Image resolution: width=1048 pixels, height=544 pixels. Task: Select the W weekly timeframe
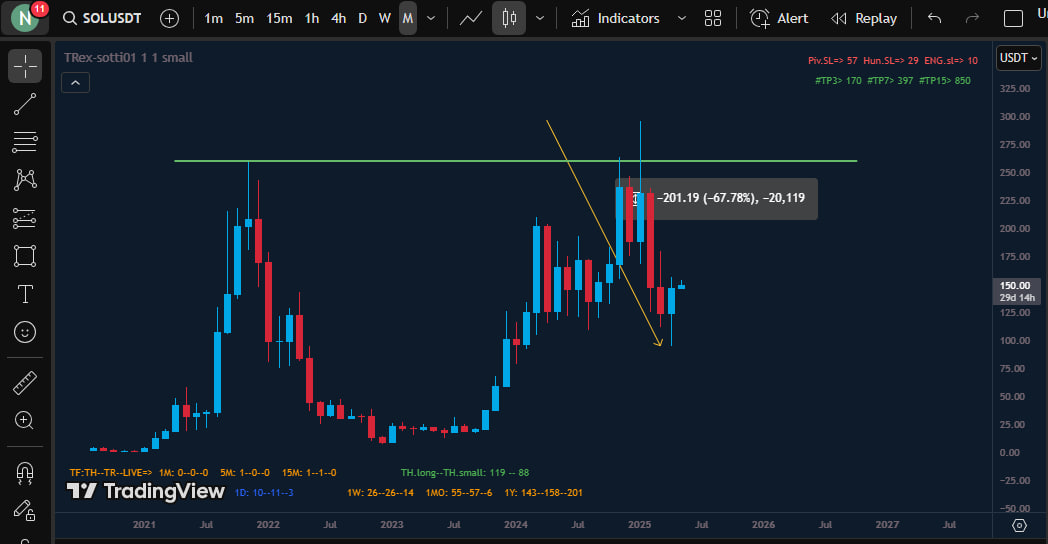click(385, 18)
